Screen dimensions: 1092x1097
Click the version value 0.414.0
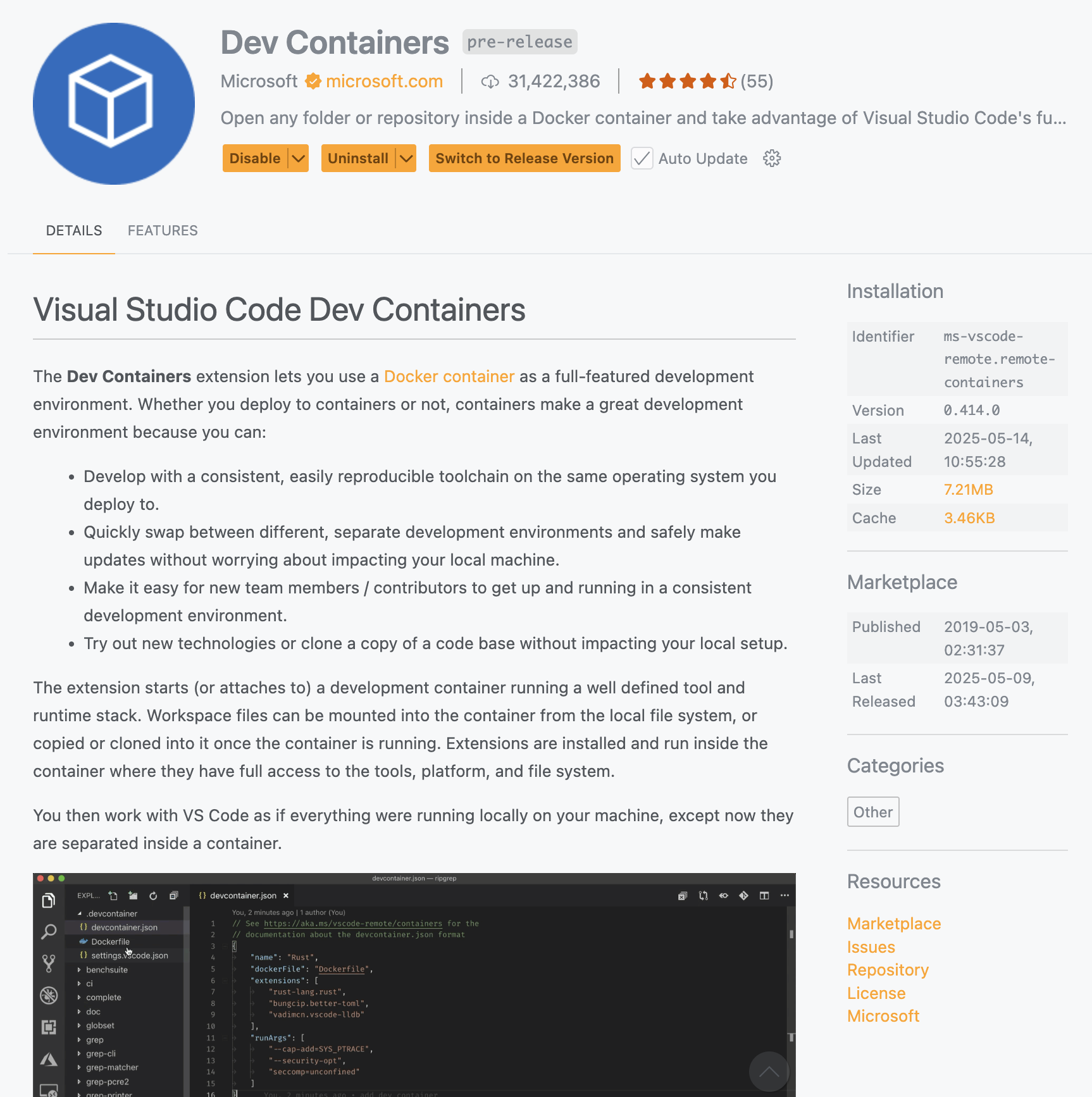coord(972,410)
